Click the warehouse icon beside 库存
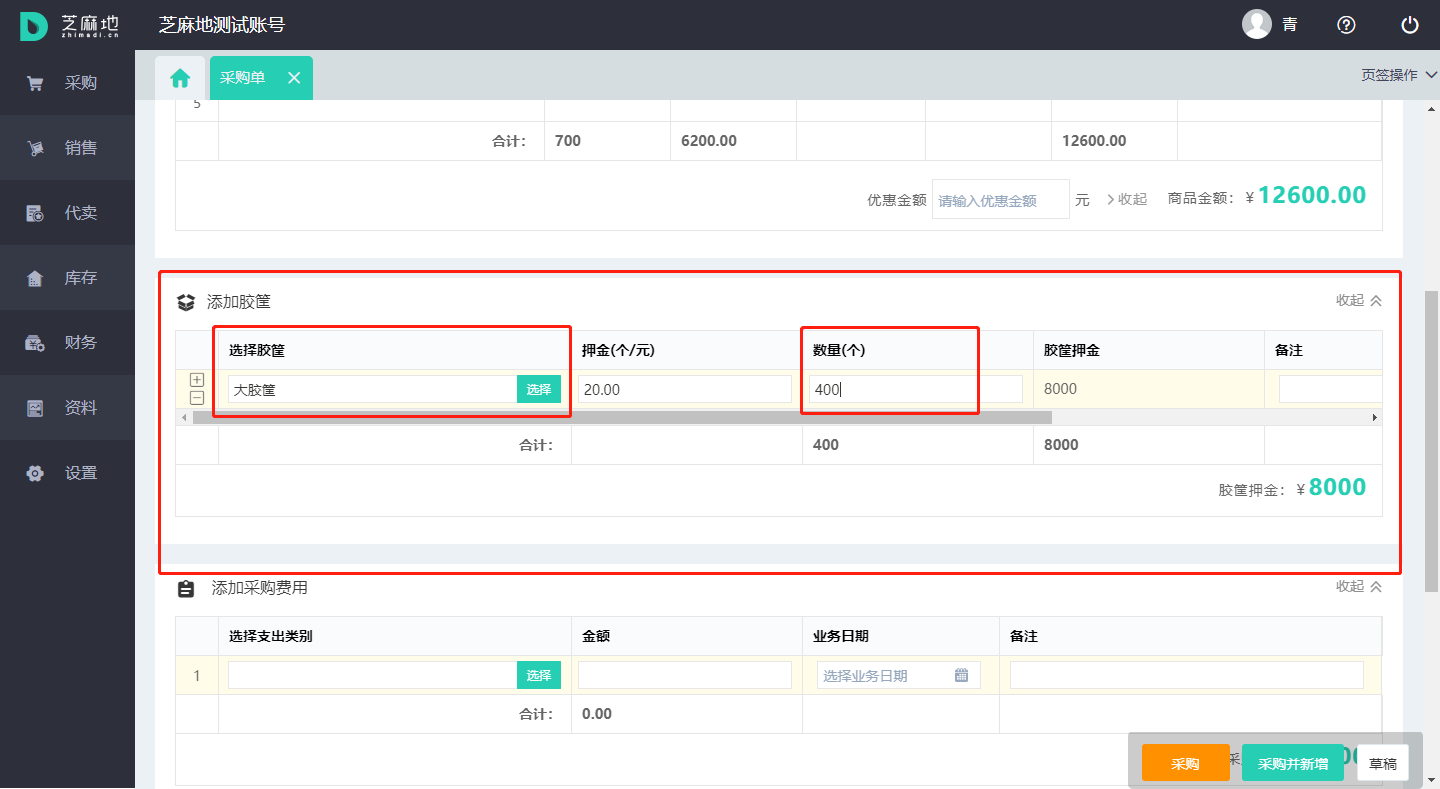Viewport: 1440px width, 789px height. tap(35, 278)
